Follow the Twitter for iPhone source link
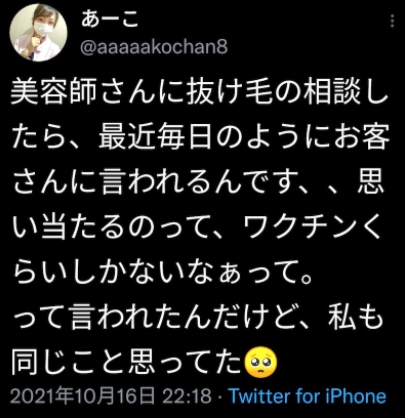Screen dimensions: 405x418 [308, 396]
